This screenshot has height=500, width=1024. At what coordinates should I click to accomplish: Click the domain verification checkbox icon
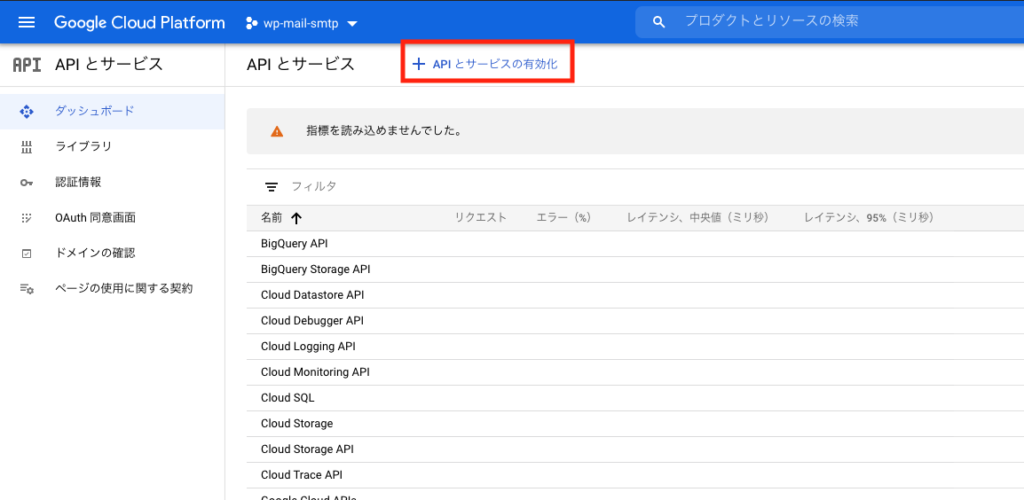(x=27, y=253)
